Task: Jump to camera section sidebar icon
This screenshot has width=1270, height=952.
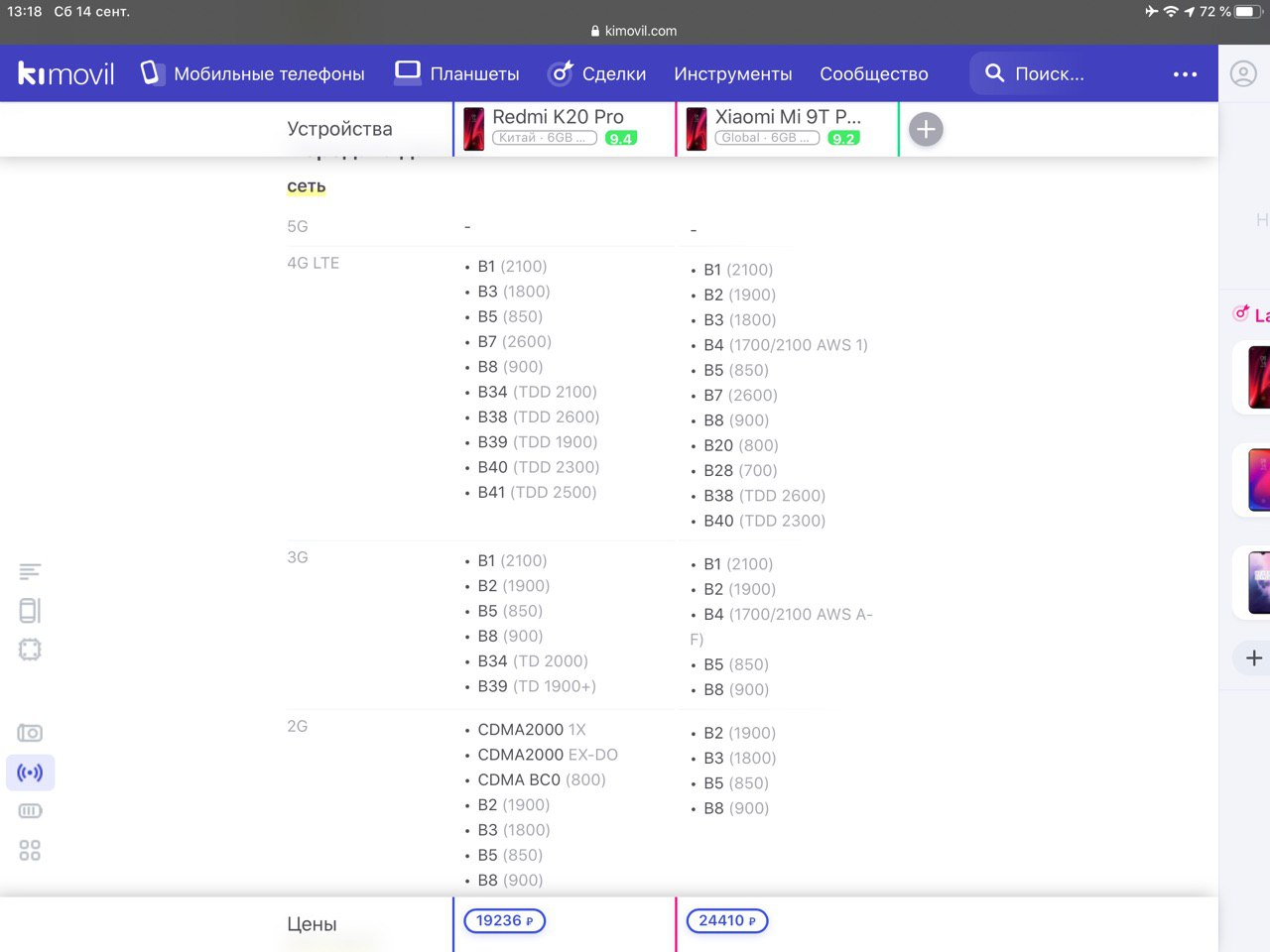Action: [30, 733]
